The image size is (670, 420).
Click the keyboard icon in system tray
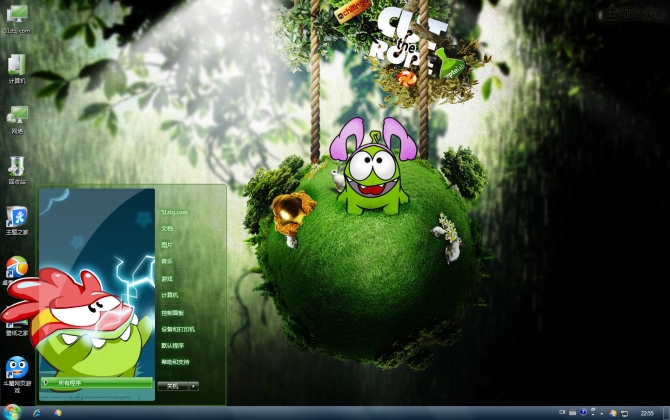click(x=573, y=412)
